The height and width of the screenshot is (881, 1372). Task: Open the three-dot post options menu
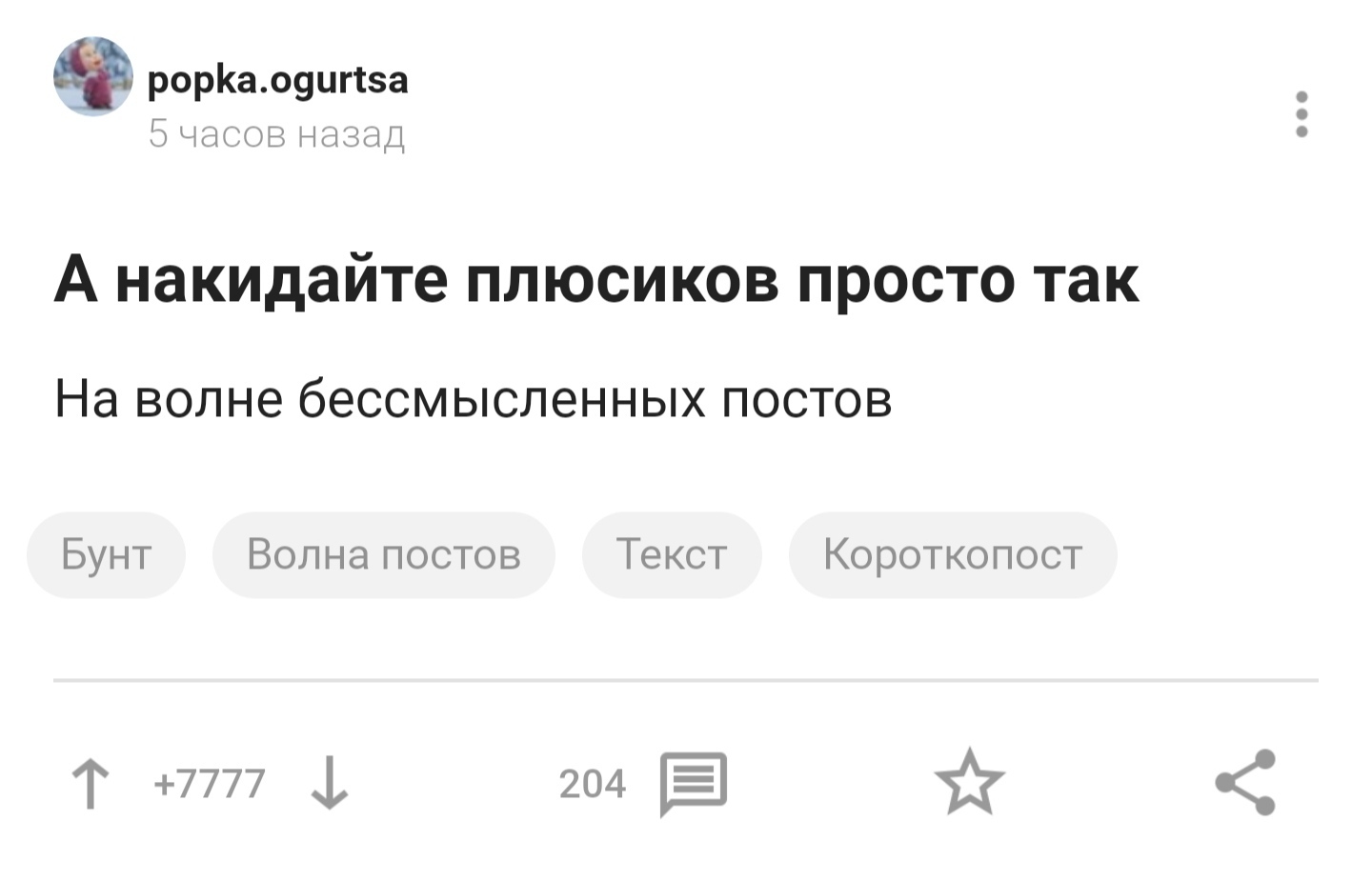click(1301, 114)
